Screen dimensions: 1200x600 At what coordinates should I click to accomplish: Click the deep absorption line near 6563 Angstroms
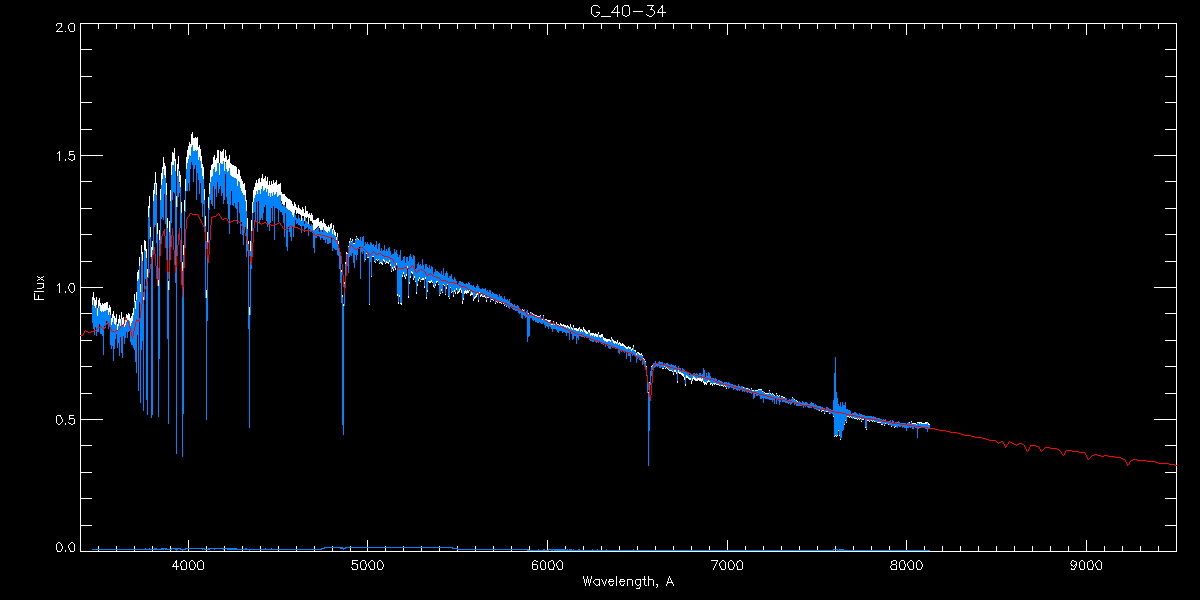649,415
